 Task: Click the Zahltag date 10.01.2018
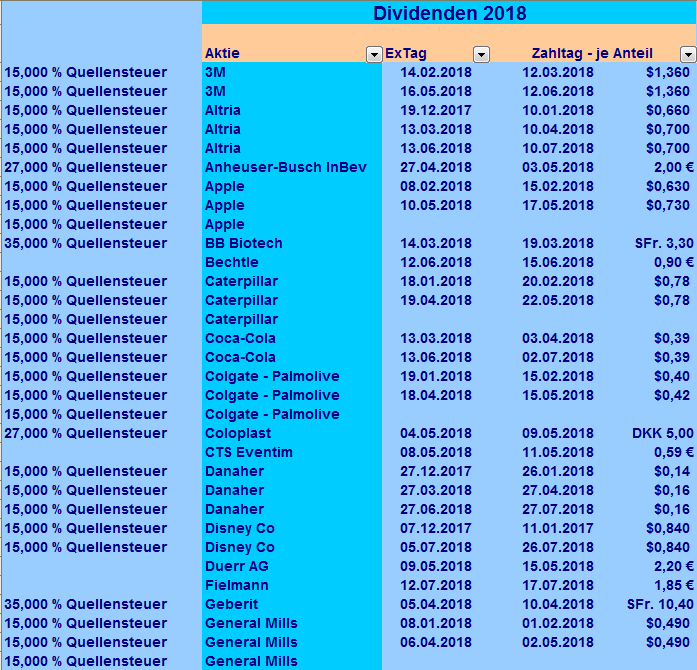(x=558, y=110)
